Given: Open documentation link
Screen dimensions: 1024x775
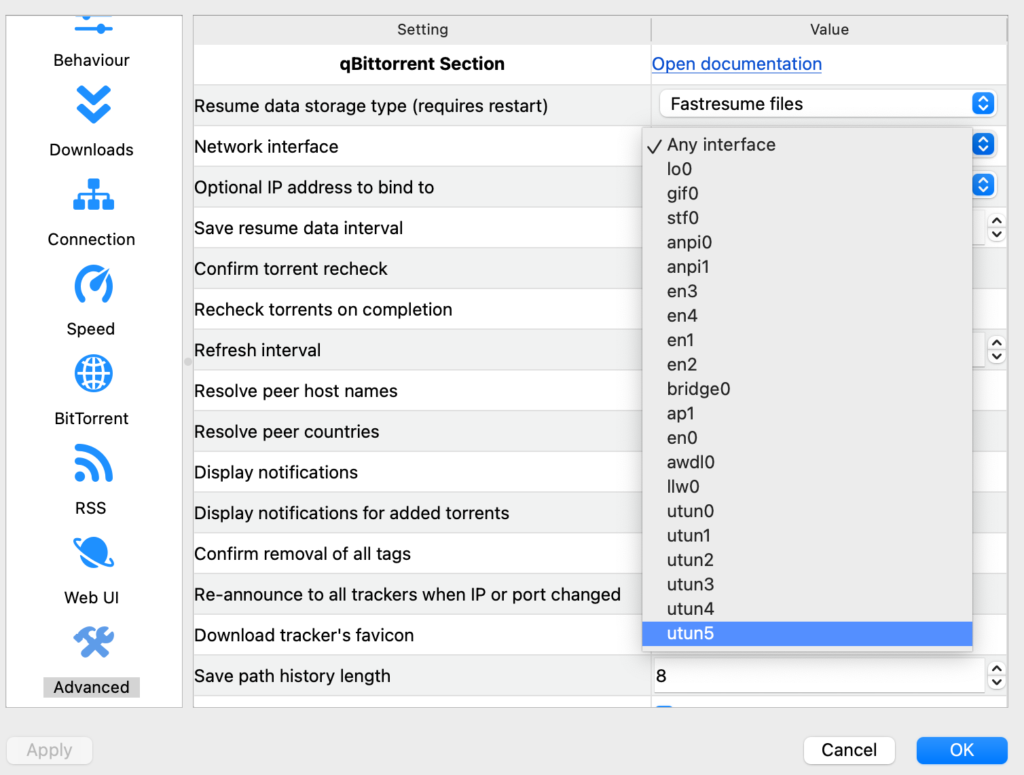Looking at the screenshot, I should pyautogui.click(x=737, y=64).
